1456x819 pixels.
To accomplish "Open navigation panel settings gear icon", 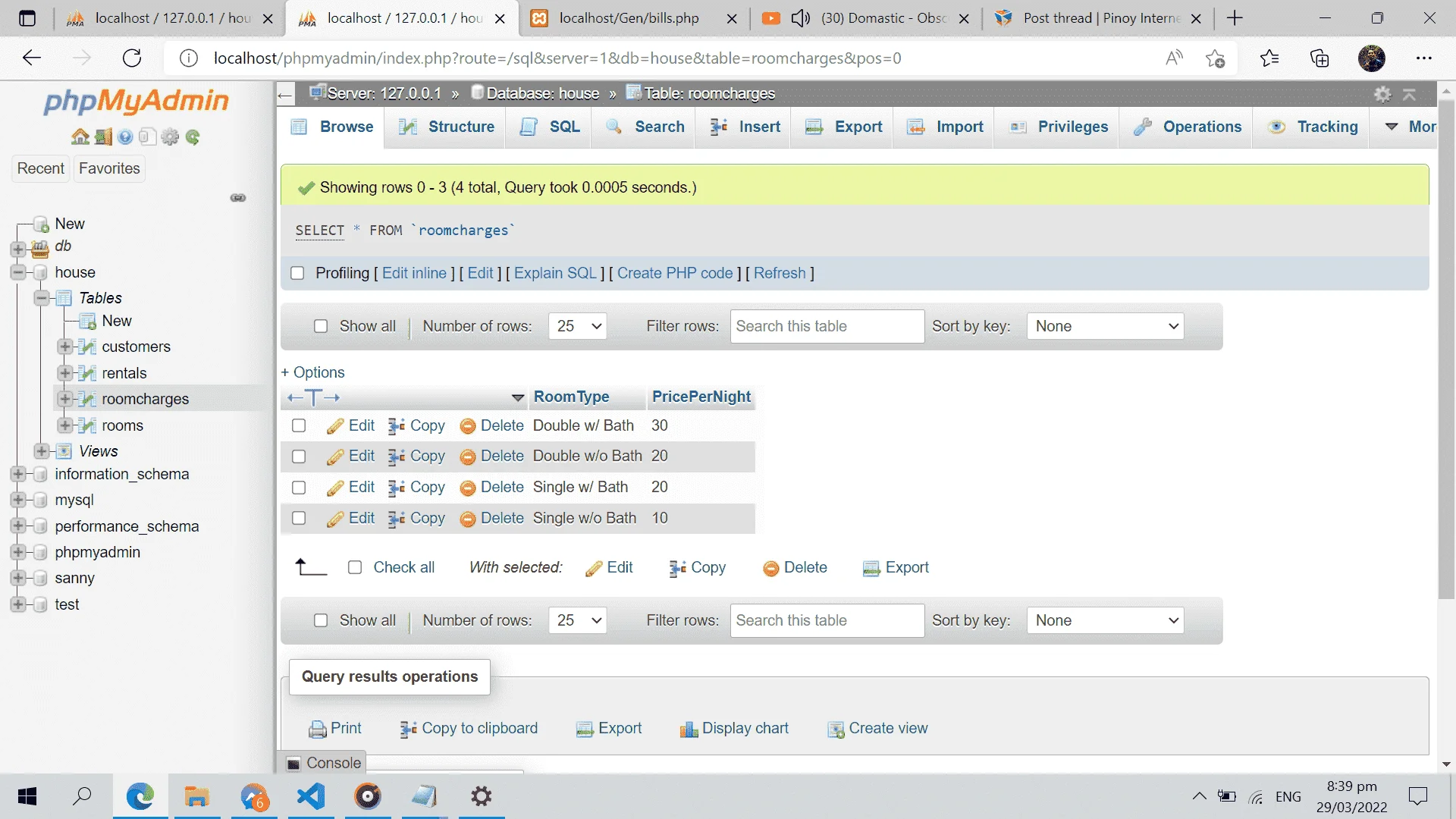I will (171, 136).
